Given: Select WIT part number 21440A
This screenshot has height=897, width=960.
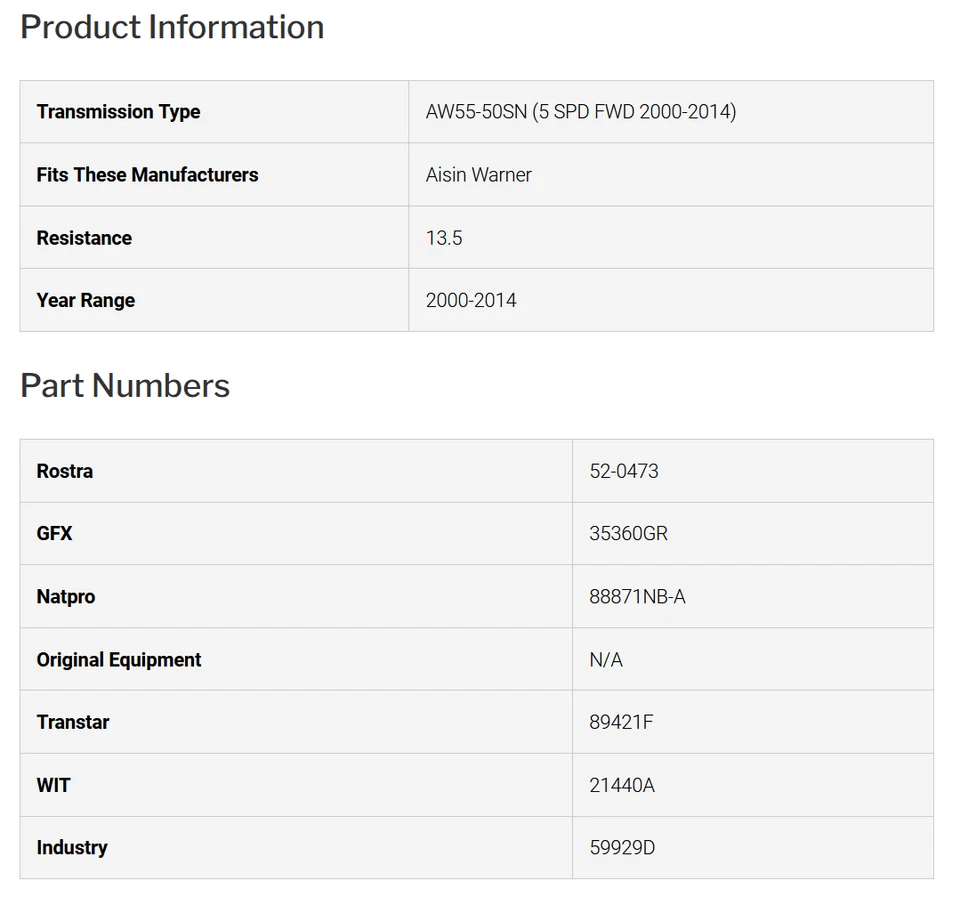Looking at the screenshot, I should coord(621,785).
